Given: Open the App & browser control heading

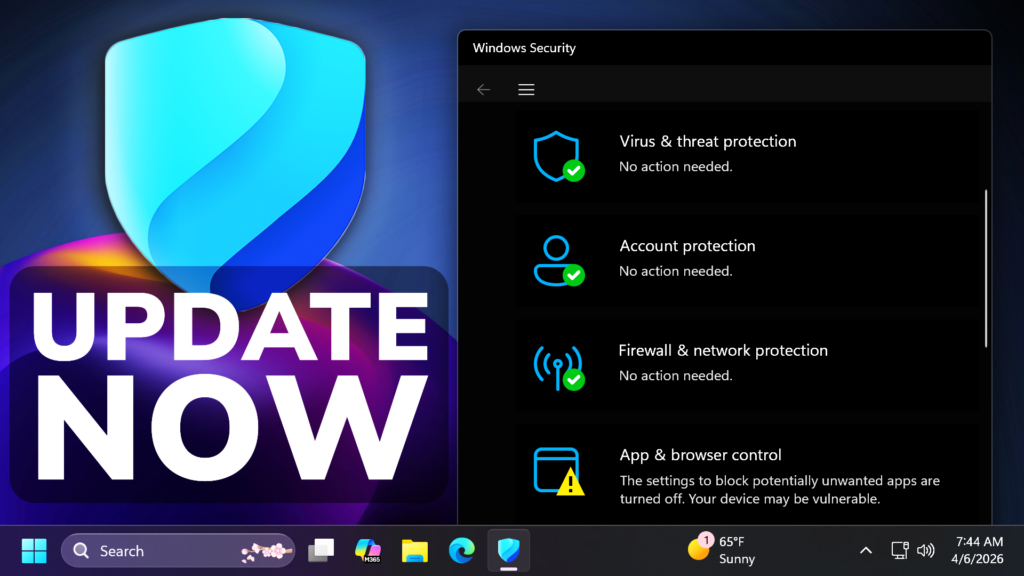Looking at the screenshot, I should click(702, 455).
